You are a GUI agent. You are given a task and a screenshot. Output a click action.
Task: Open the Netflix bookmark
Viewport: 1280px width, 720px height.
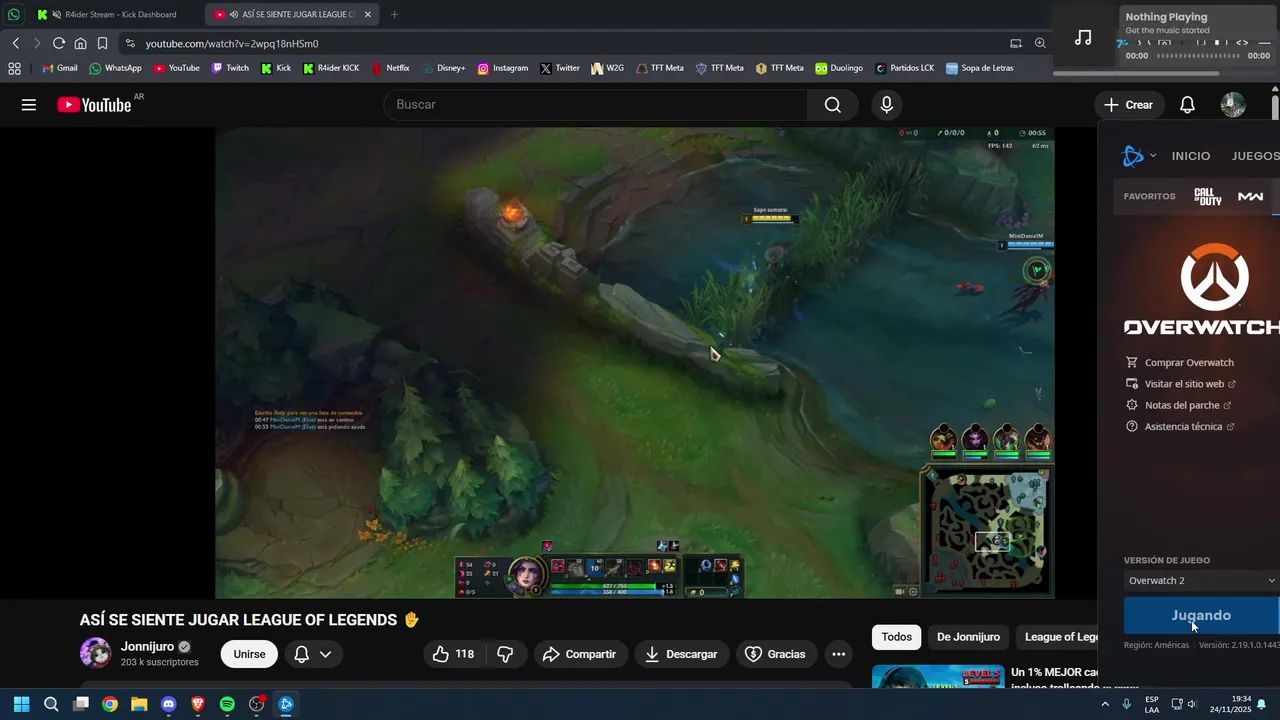[x=390, y=68]
